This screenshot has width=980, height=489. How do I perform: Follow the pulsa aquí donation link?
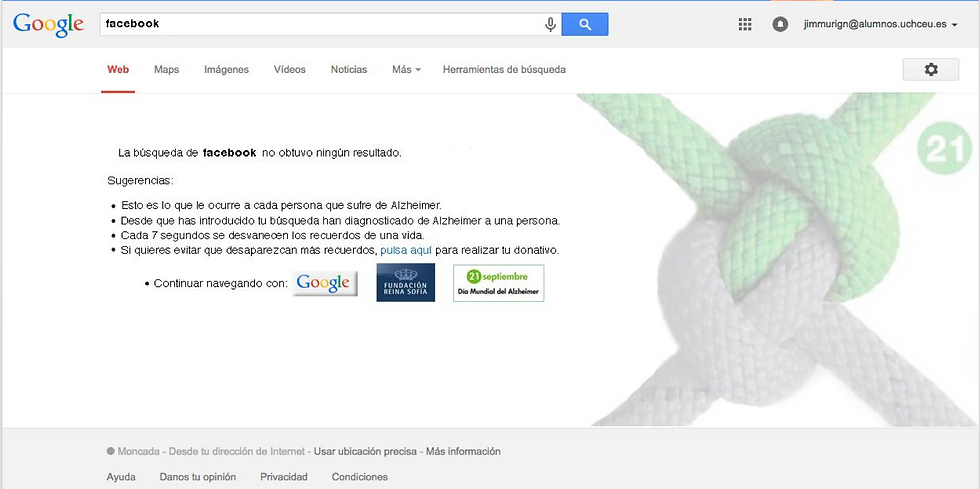[406, 250]
